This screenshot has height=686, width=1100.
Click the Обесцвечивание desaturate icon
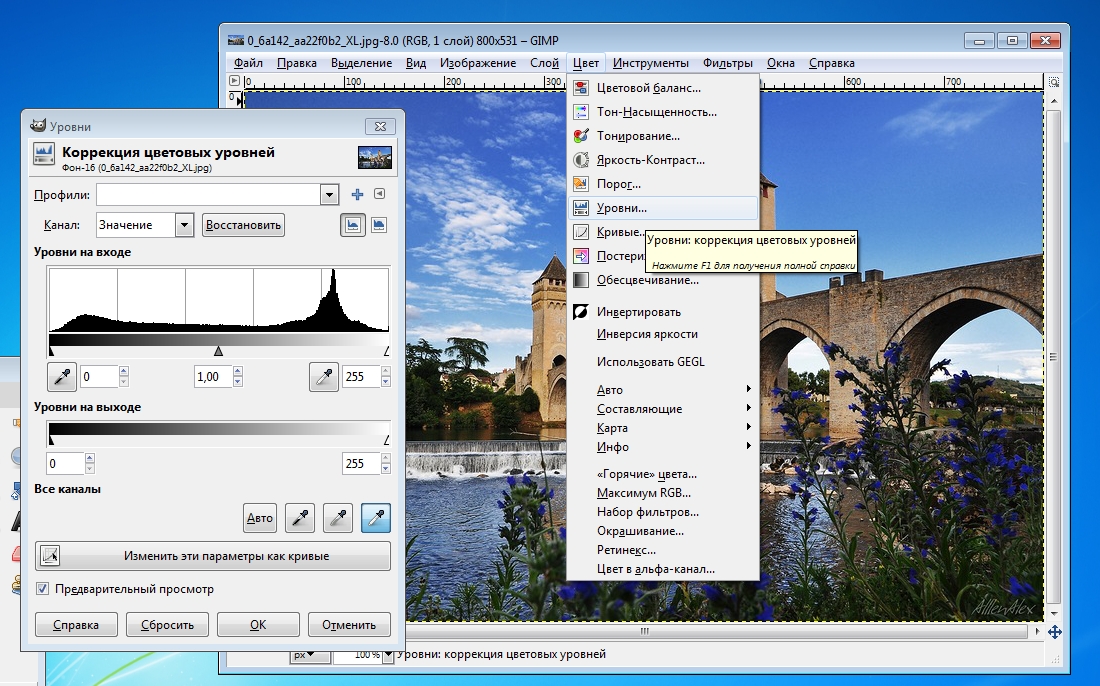pos(581,280)
